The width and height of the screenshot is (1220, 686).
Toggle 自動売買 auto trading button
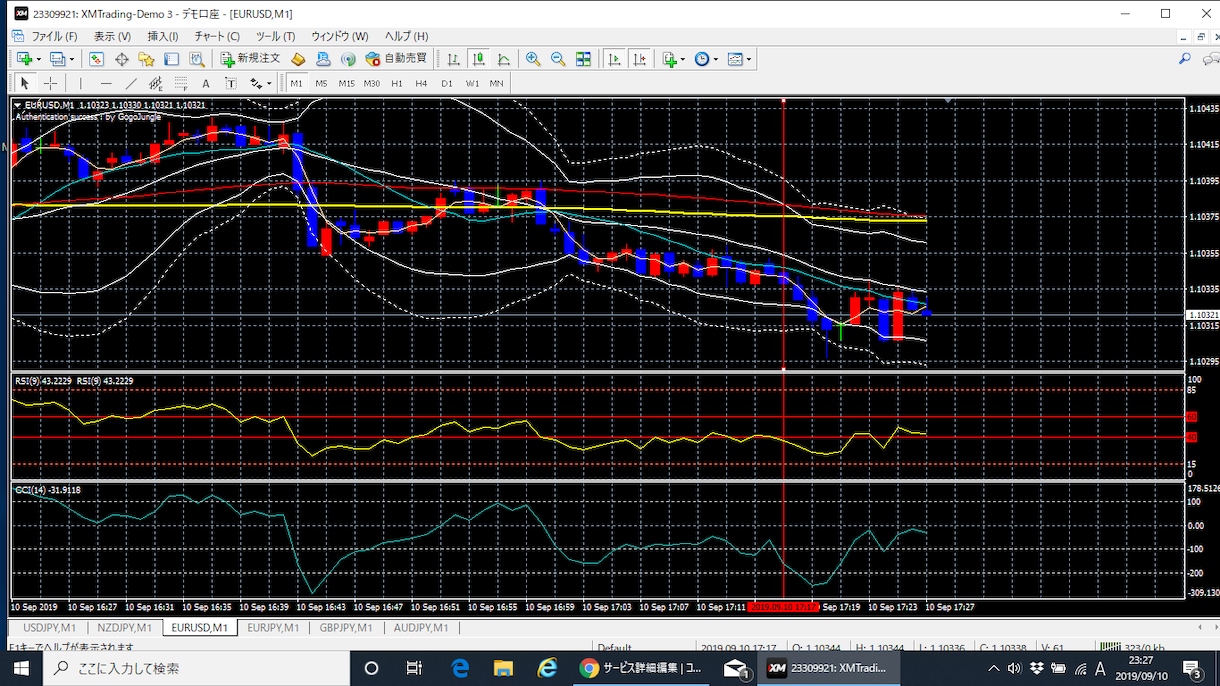[396, 59]
